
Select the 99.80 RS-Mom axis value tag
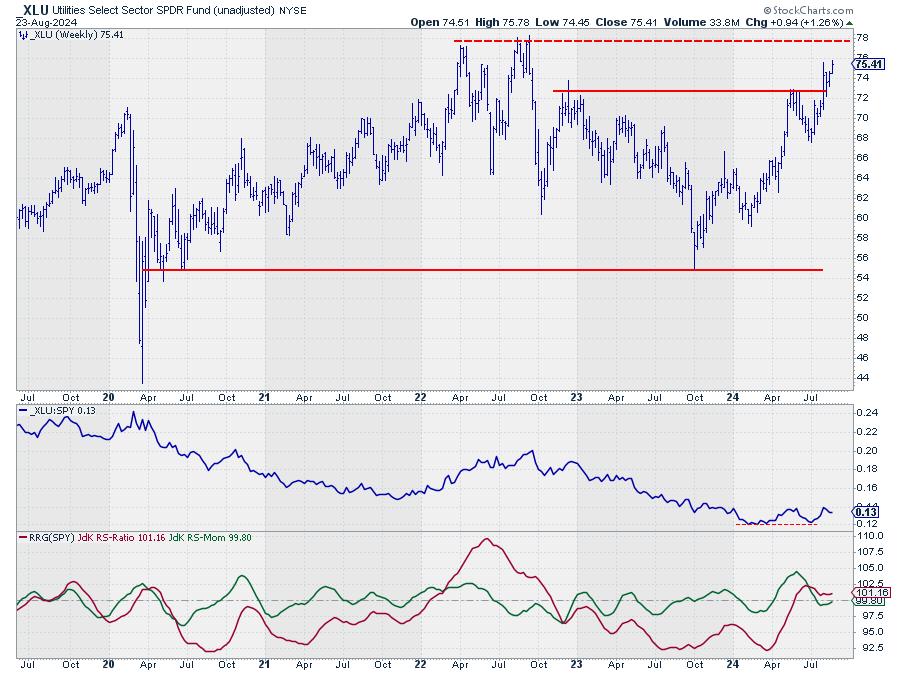pyautogui.click(x=869, y=602)
